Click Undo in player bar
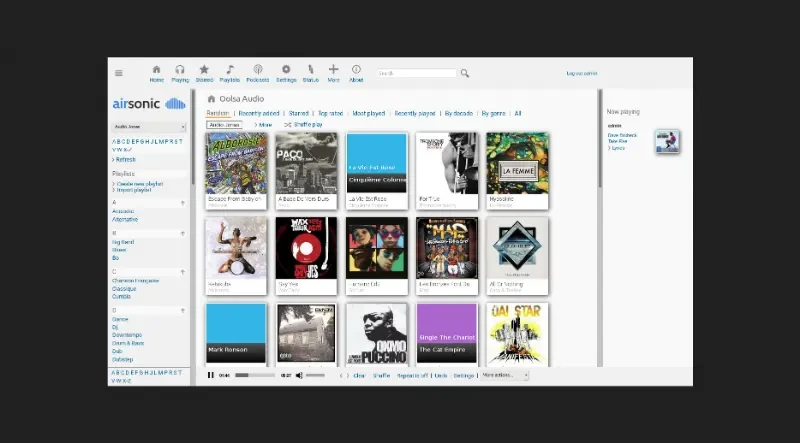This screenshot has width=800, height=443. 441,376
